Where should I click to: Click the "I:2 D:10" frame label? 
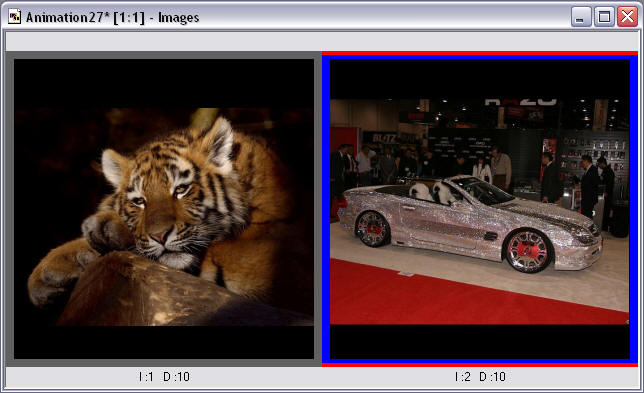(480, 377)
